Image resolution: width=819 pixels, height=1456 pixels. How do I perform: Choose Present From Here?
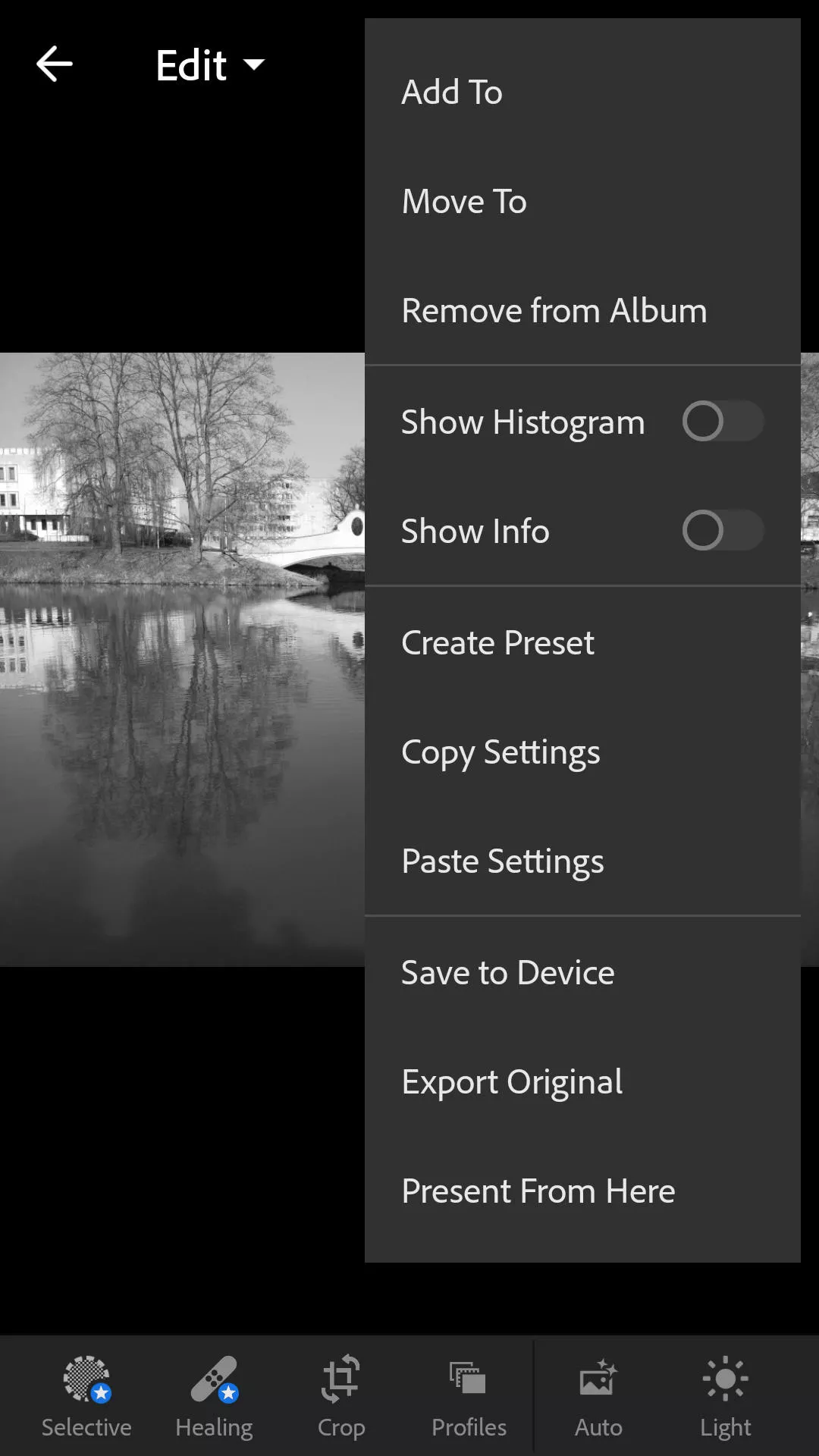pyautogui.click(x=582, y=1191)
